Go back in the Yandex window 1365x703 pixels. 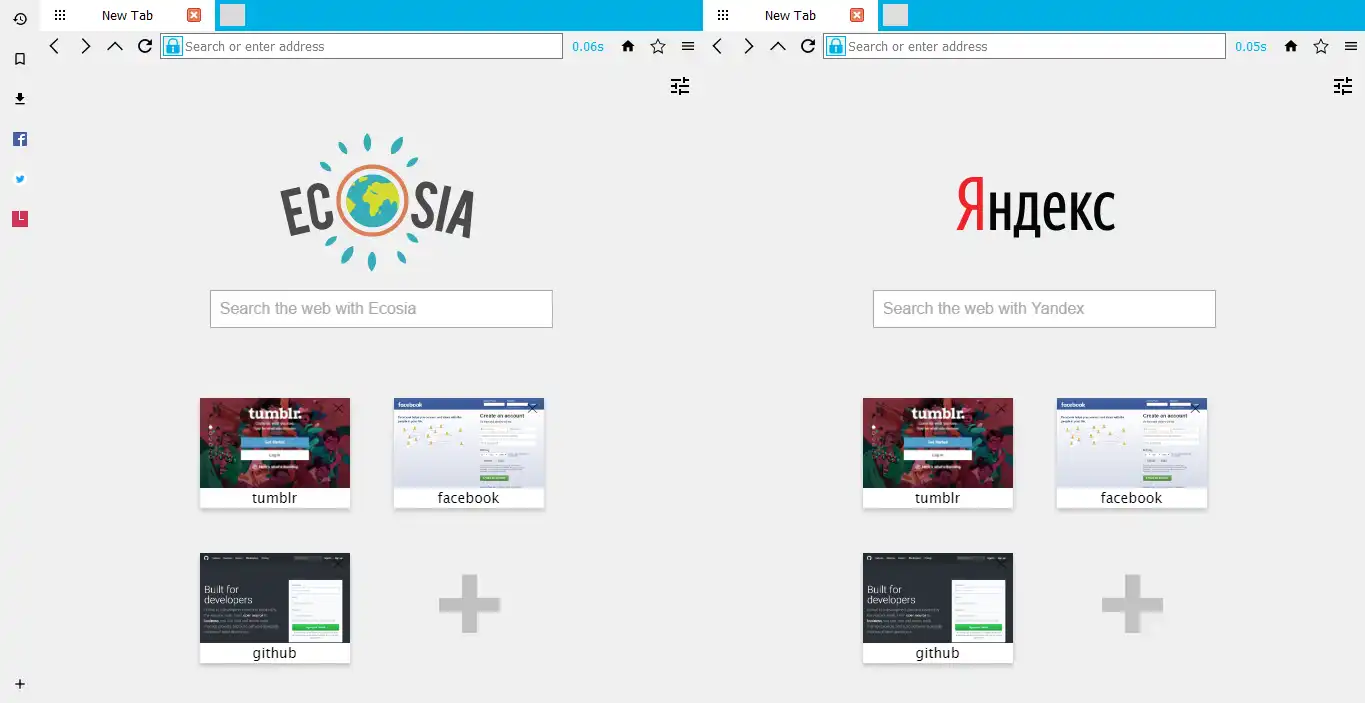718,46
